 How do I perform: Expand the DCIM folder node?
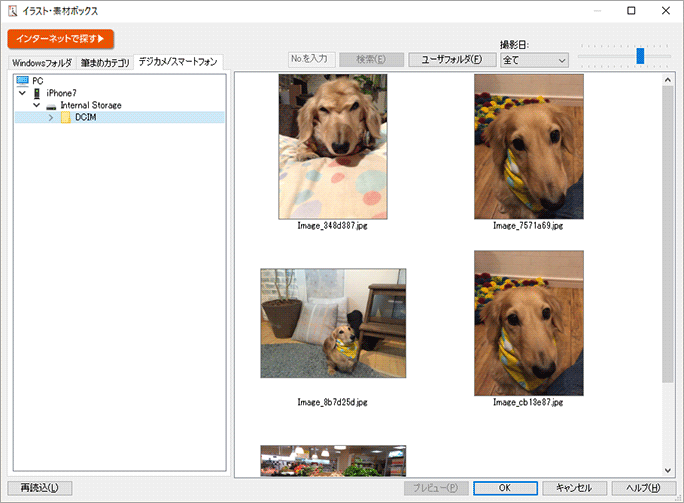51,118
